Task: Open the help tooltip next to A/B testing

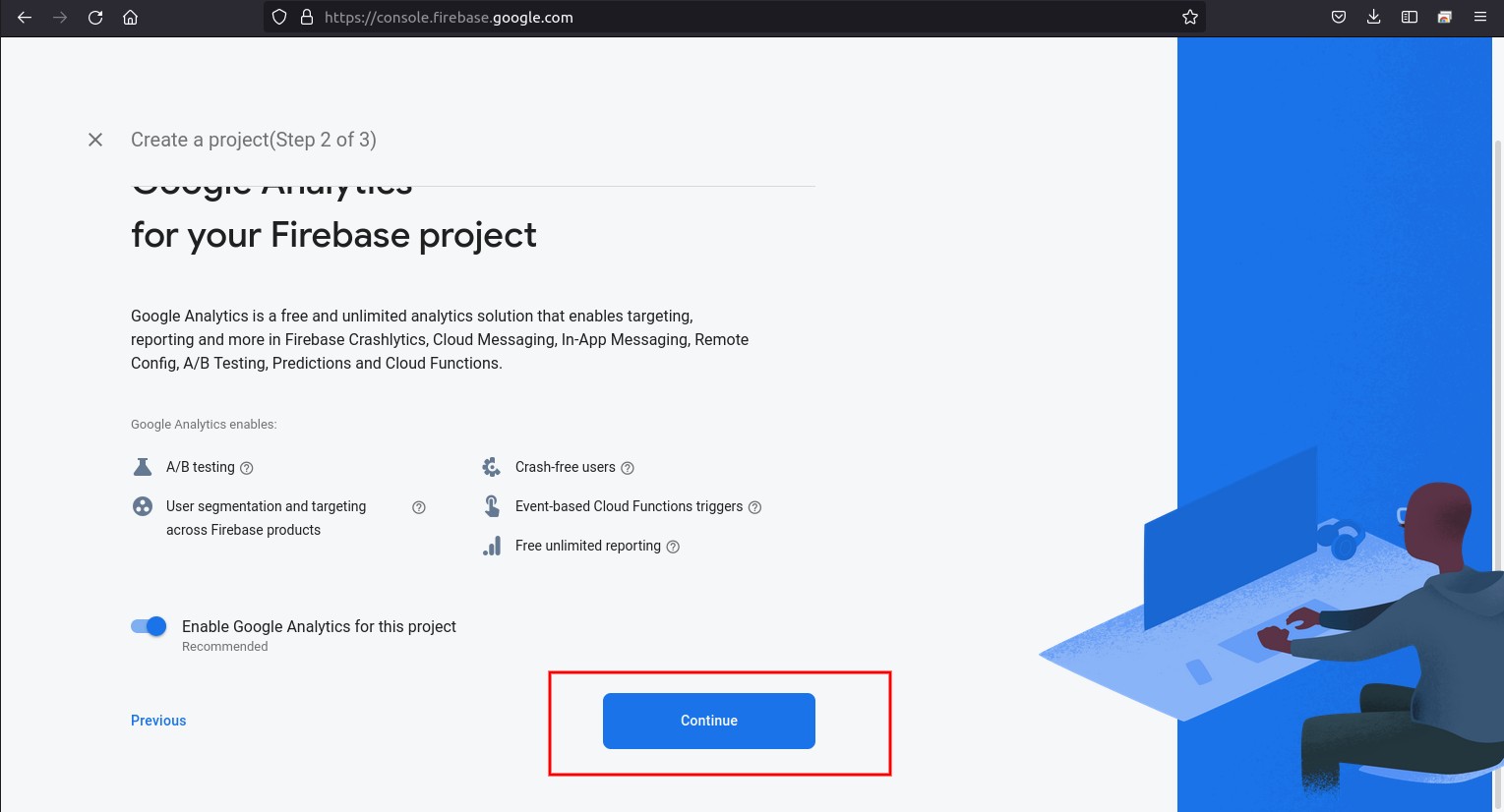Action: click(247, 468)
